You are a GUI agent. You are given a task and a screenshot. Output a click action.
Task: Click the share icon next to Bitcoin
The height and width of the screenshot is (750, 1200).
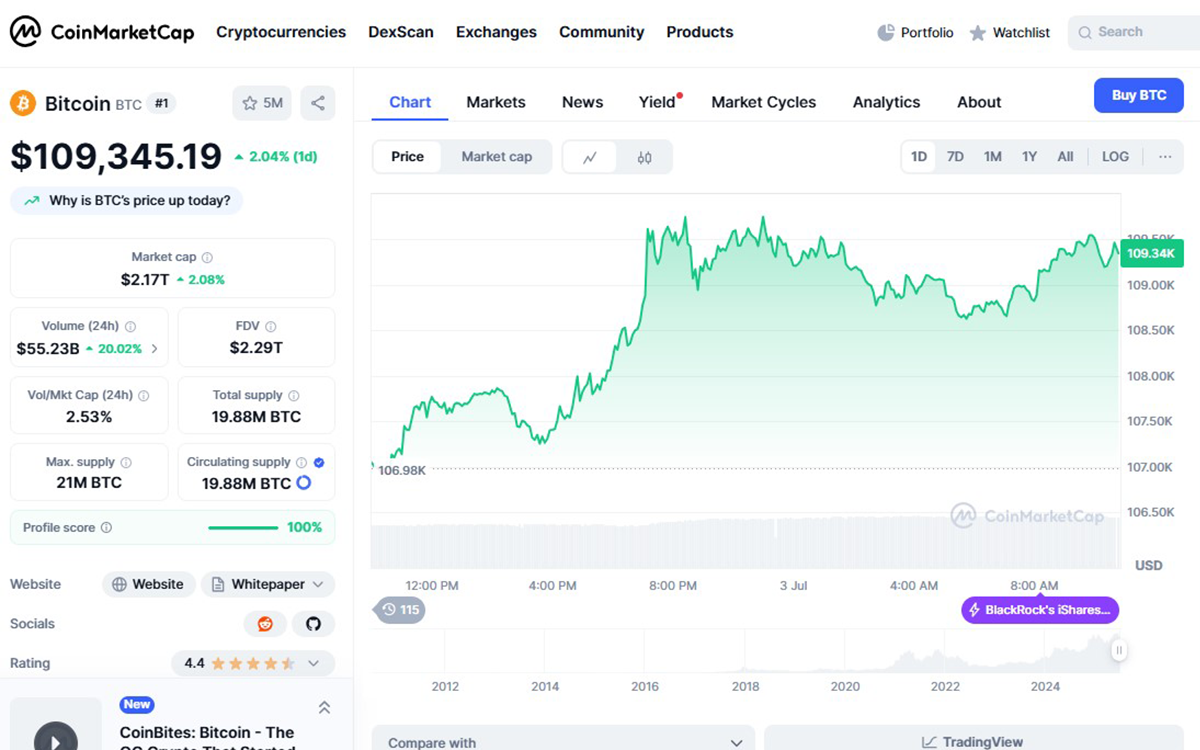[x=318, y=103]
